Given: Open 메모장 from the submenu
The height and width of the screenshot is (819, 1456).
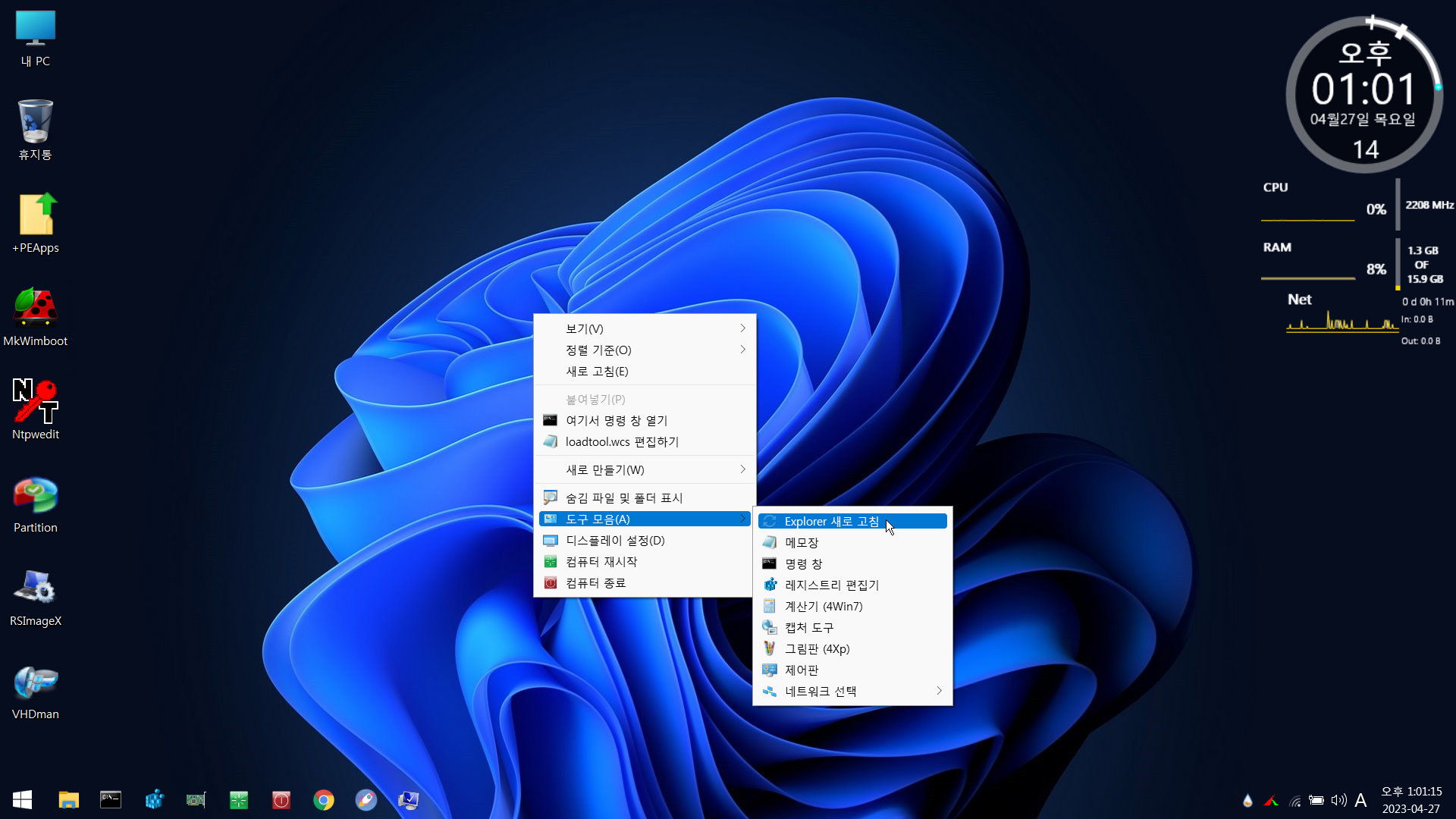Looking at the screenshot, I should [852, 542].
